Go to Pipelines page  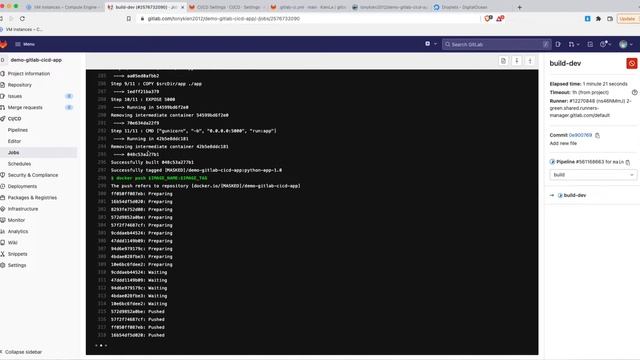[x=18, y=130]
